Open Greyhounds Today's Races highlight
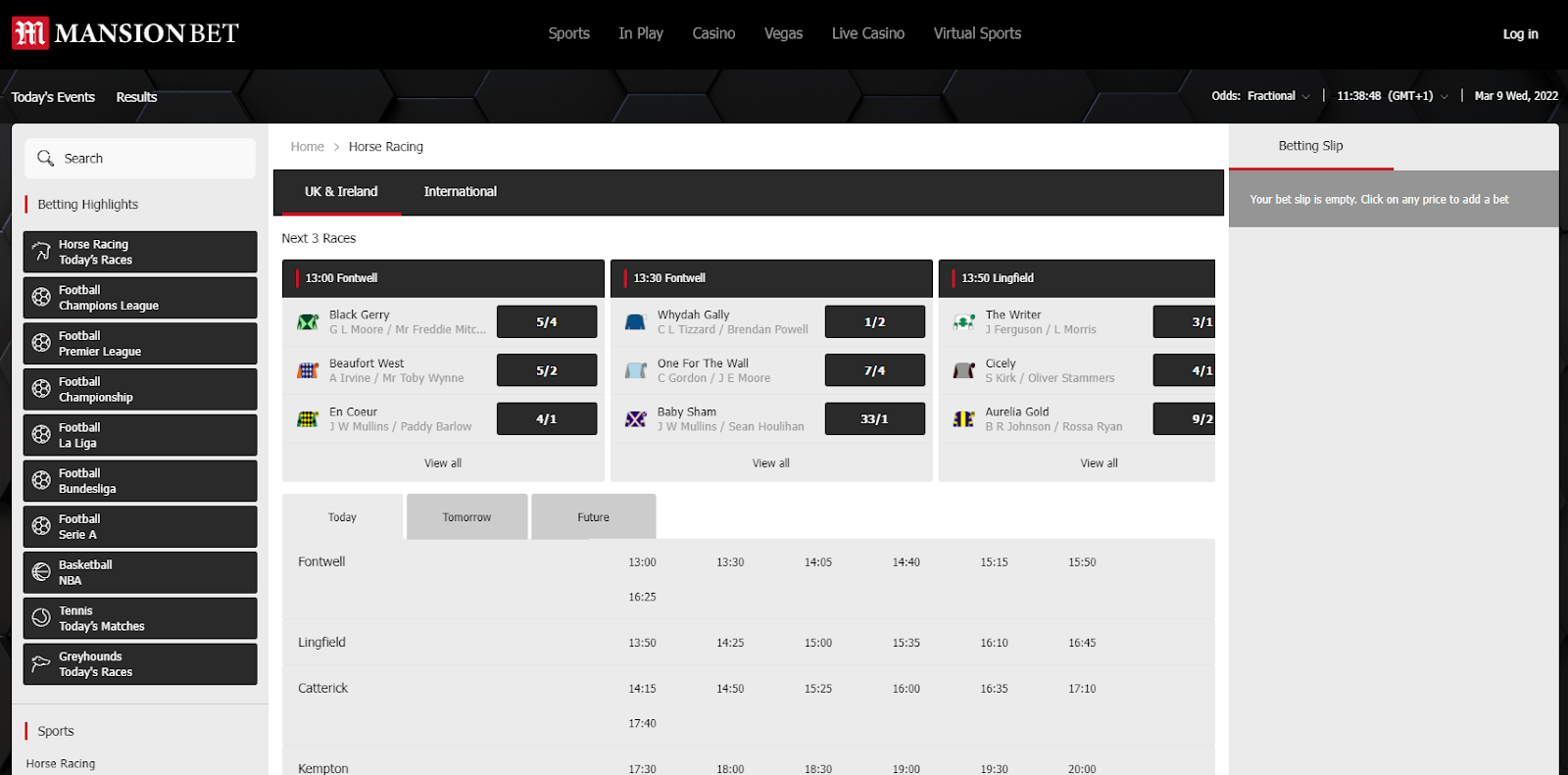1568x775 pixels. pos(140,664)
